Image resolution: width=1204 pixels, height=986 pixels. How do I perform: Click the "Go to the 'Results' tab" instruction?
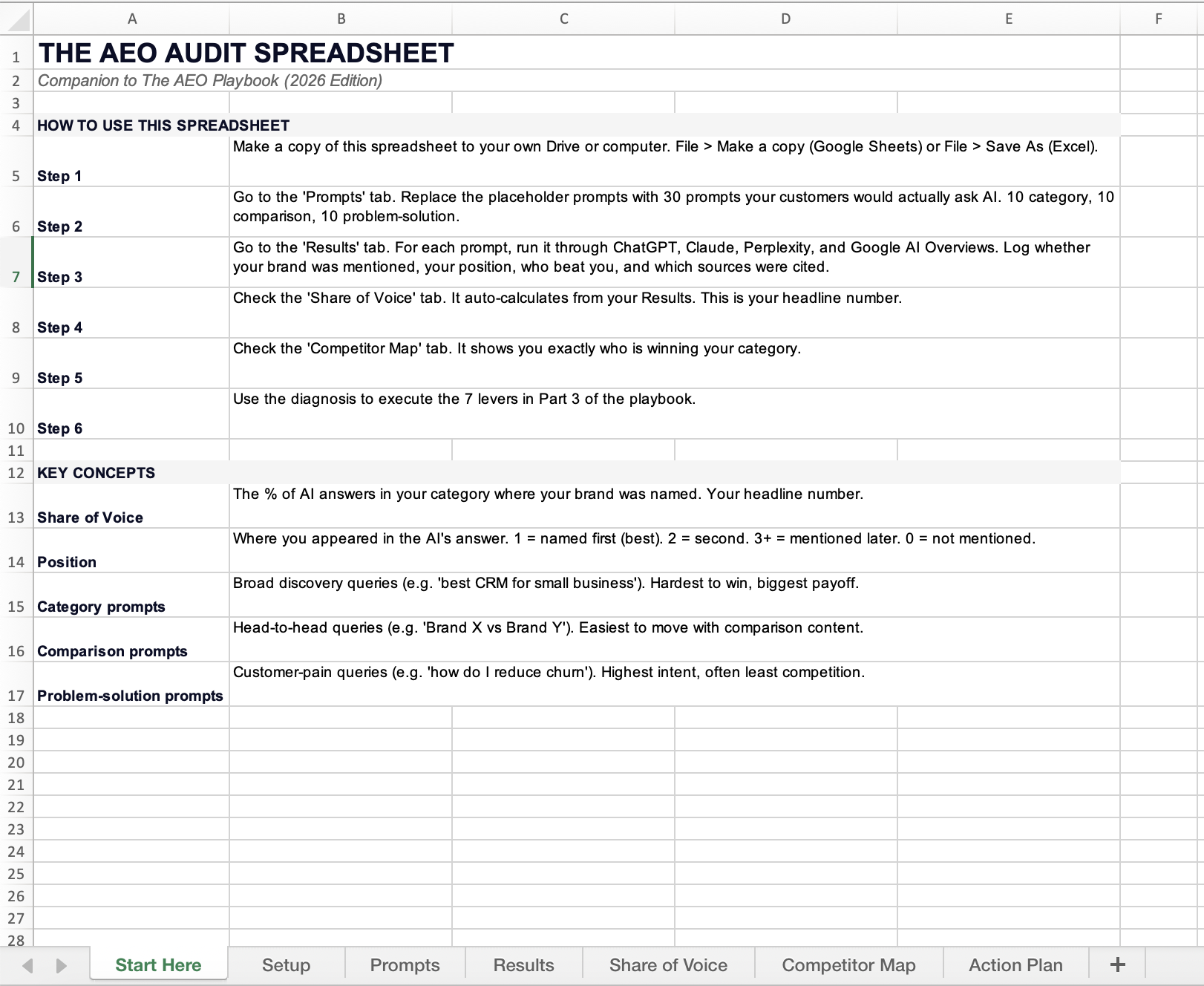point(662,257)
